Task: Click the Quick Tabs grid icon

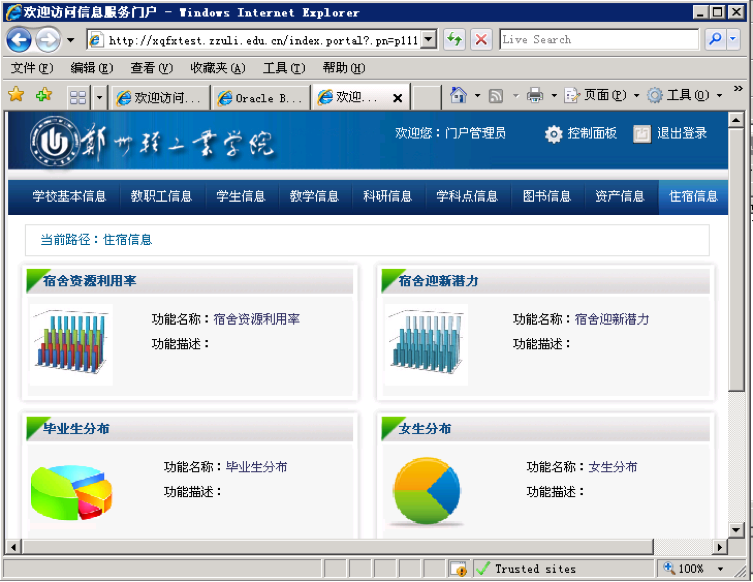Action: (78, 97)
